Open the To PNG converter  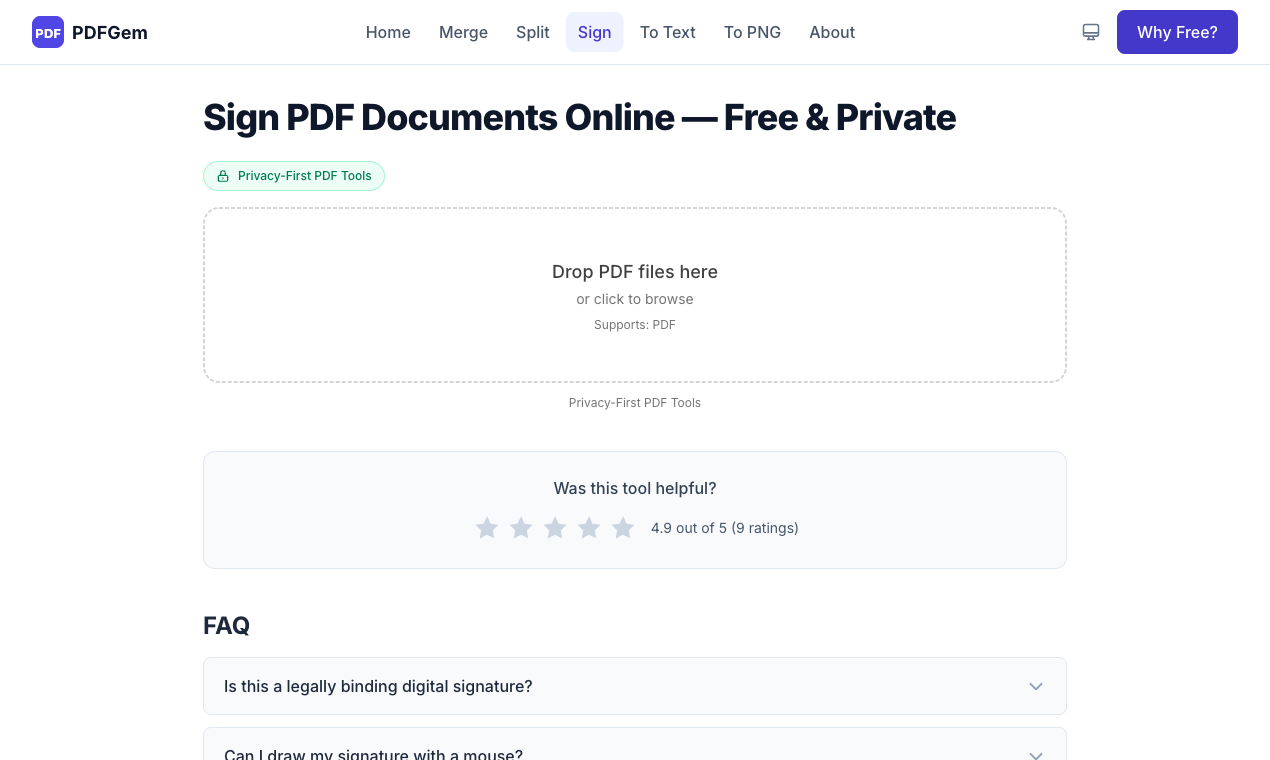tap(752, 32)
